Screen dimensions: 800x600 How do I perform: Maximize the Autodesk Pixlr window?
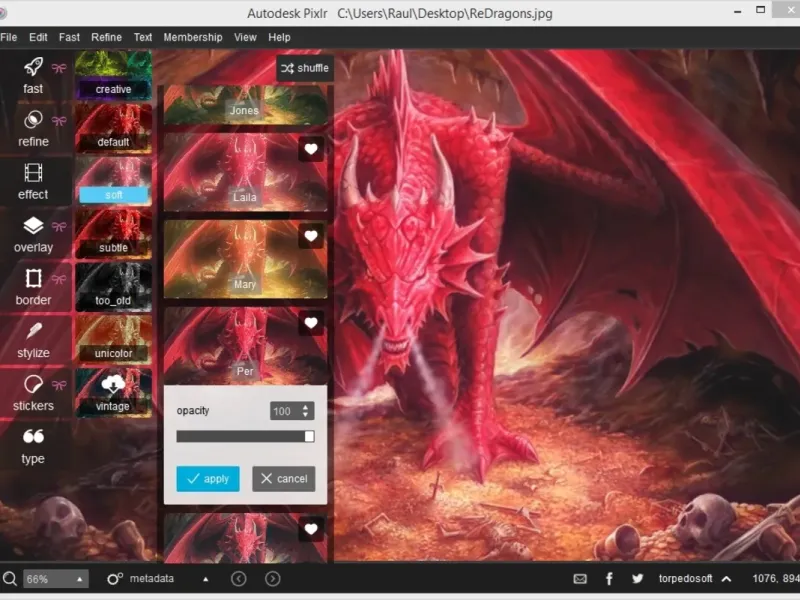761,10
